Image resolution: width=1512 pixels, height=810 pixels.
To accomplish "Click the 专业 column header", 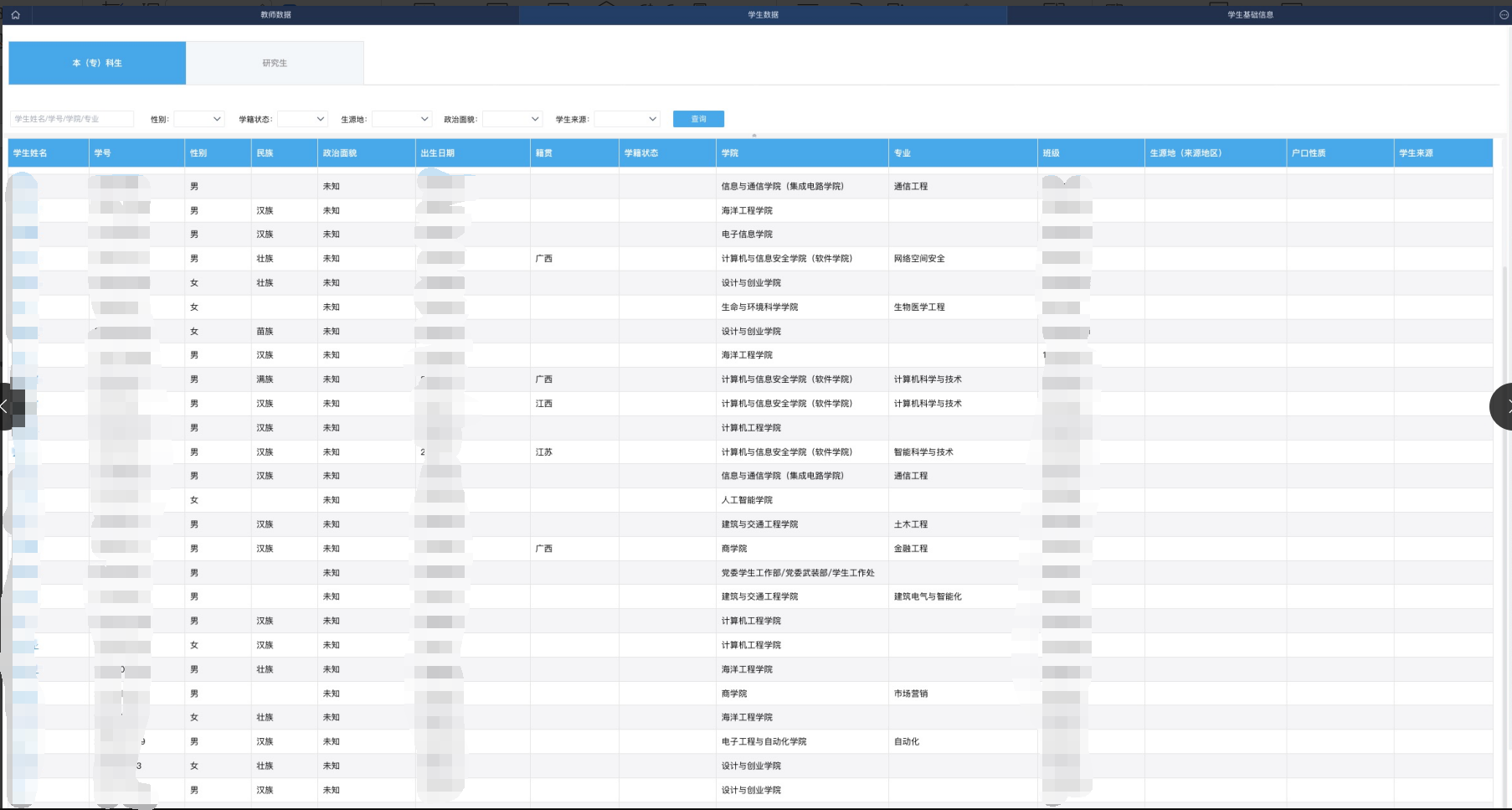I will pos(902,153).
